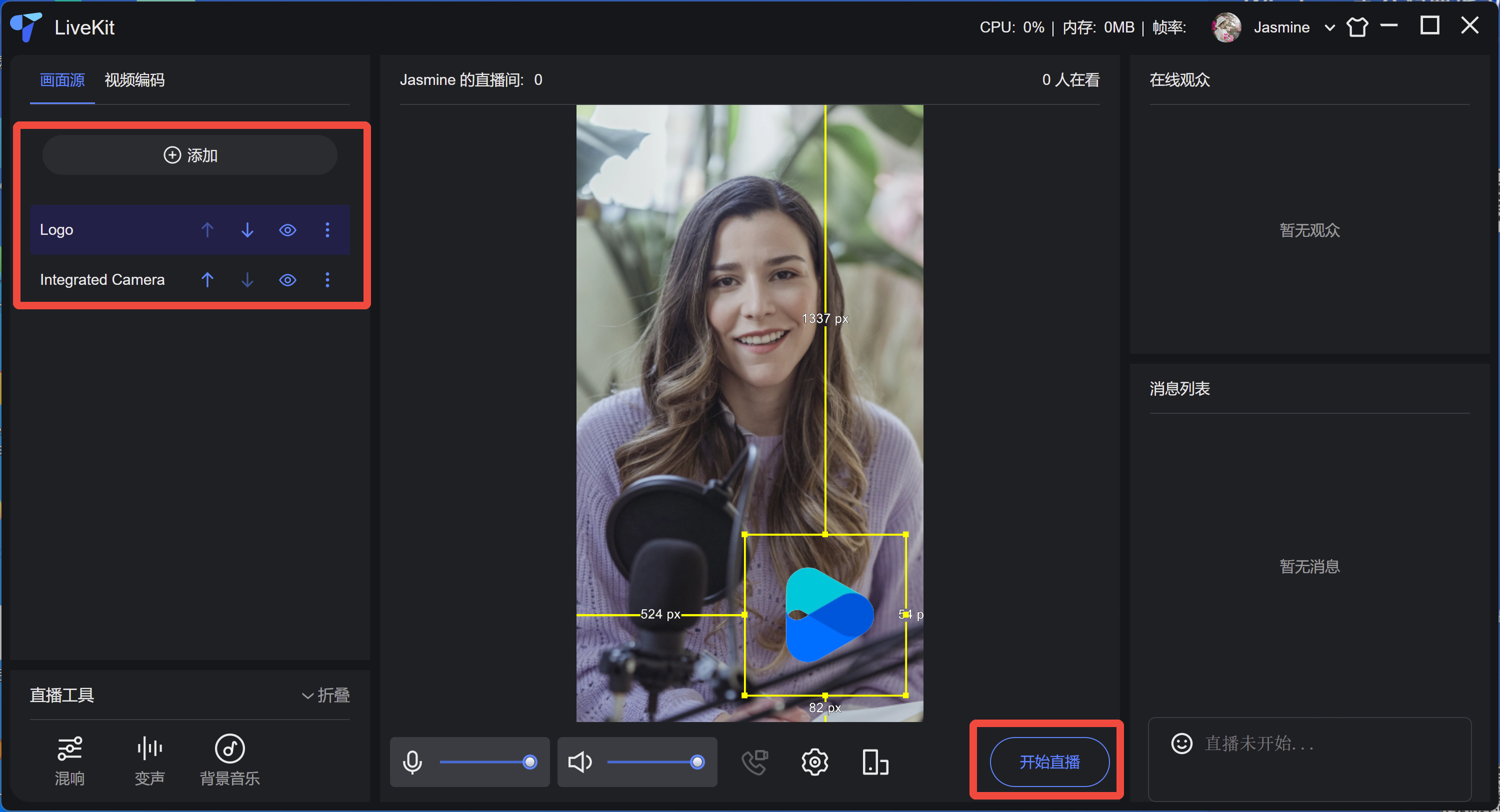Screen dimensions: 1500x812
Task: Click the microphone volume slider
Action: click(x=483, y=762)
